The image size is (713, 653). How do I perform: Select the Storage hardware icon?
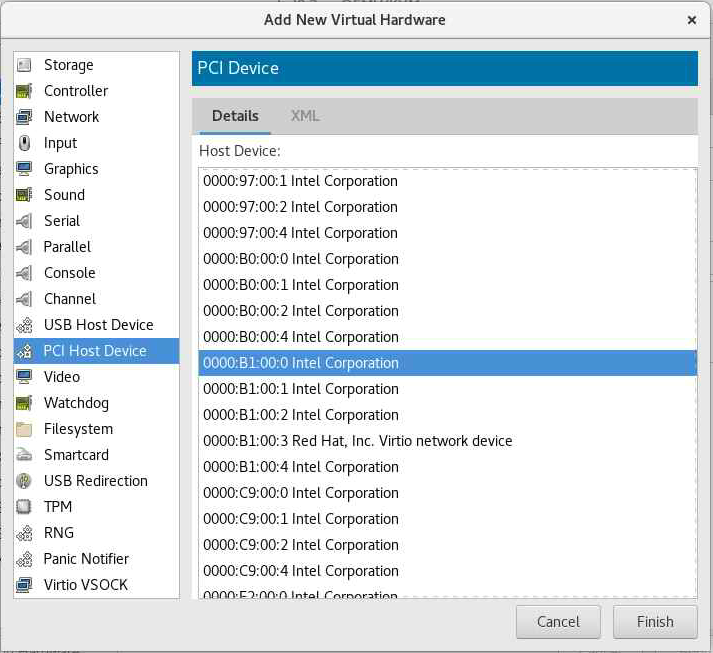click(x=25, y=65)
